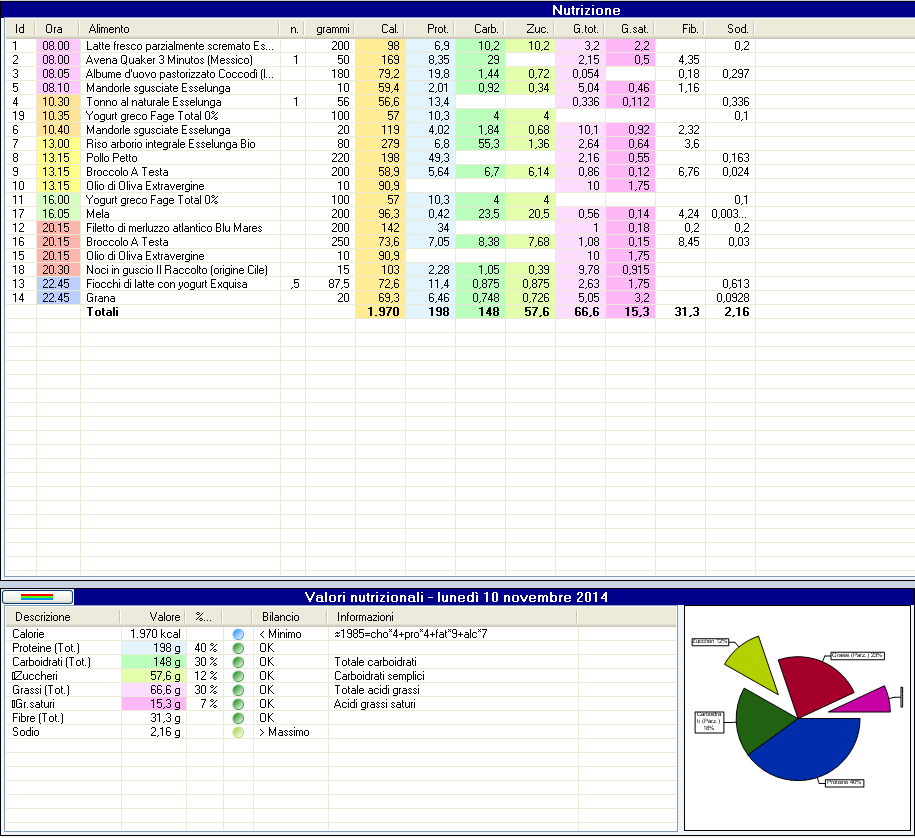Click the green status indicator for Zuccheri
This screenshot has height=838, width=915.
point(238,676)
